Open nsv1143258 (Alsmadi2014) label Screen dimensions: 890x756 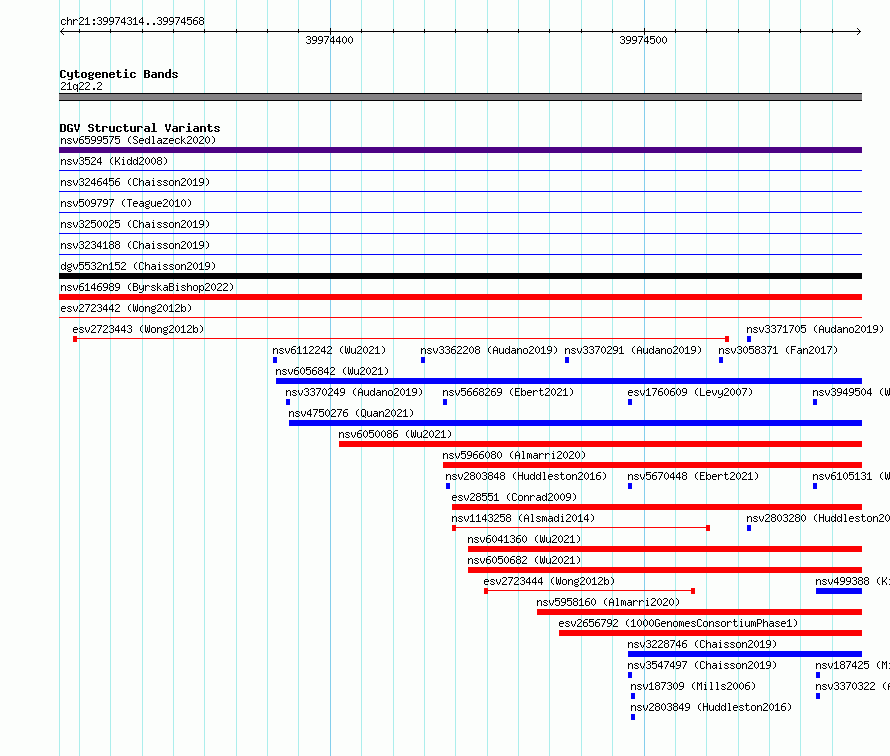tap(523, 518)
